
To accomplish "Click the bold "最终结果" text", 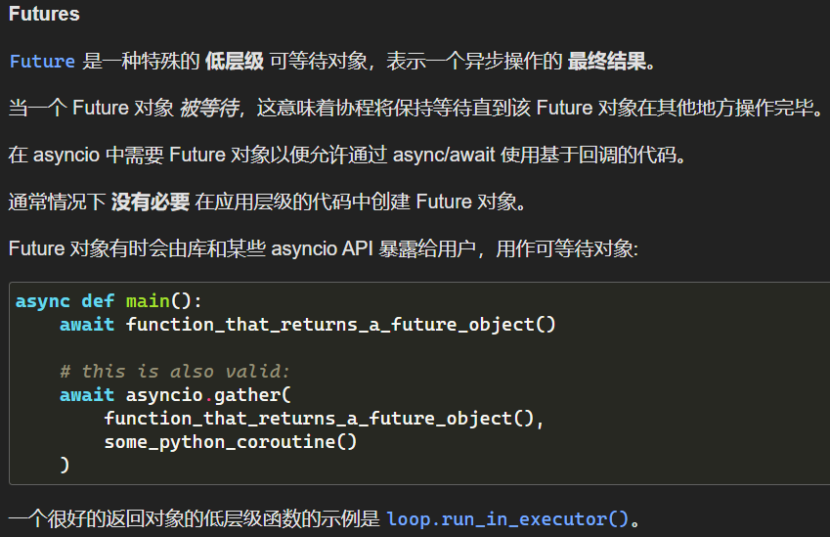I will 608,61.
